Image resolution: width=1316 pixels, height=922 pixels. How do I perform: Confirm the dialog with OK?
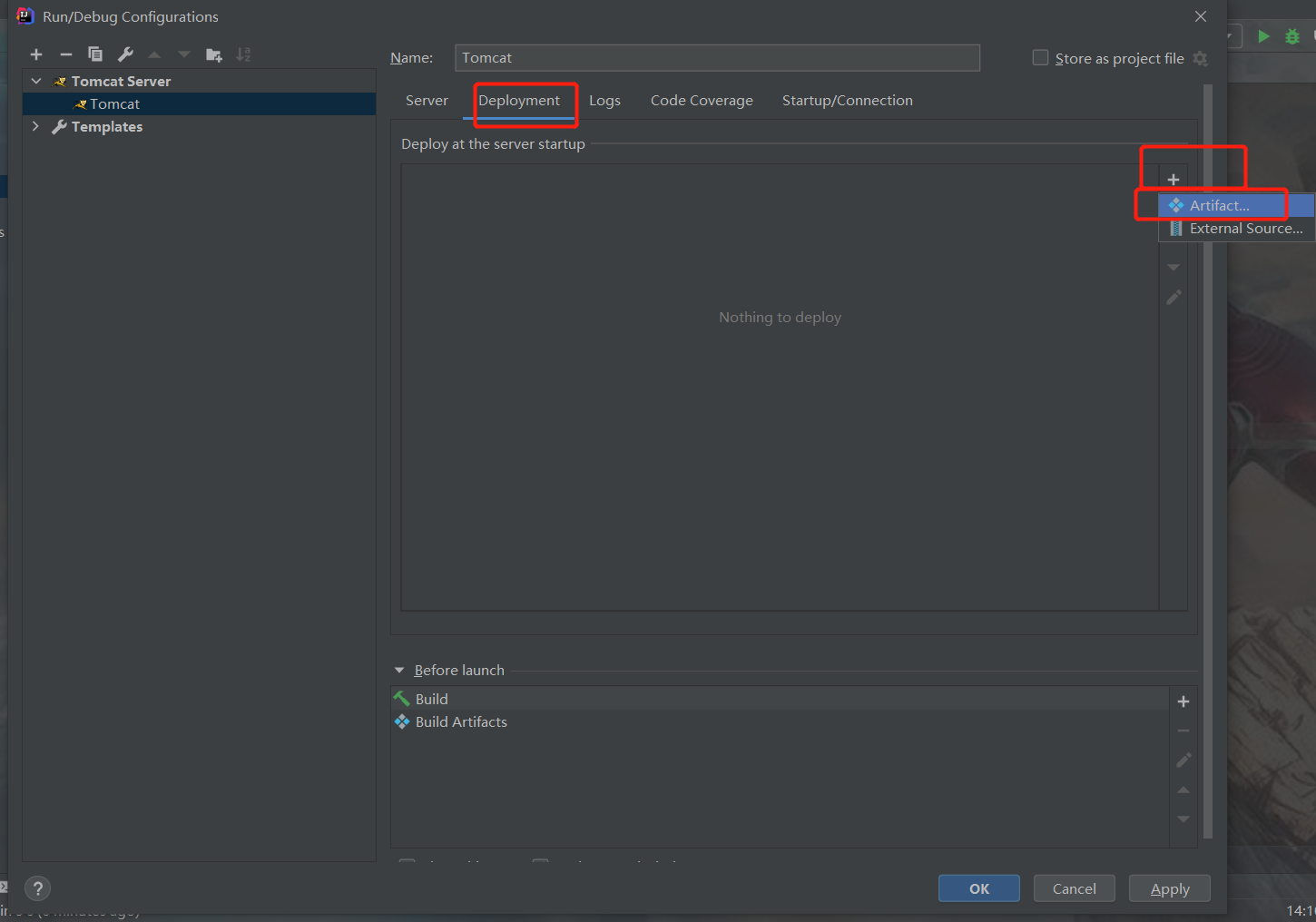(x=979, y=888)
